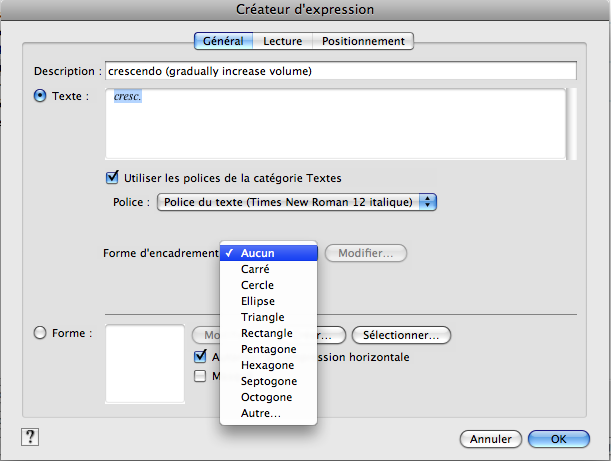Viewport: 611px width, 461px height.
Task: Toggle 'Utiliser les polices de la catégorie Textes'
Action: pyautogui.click(x=112, y=178)
